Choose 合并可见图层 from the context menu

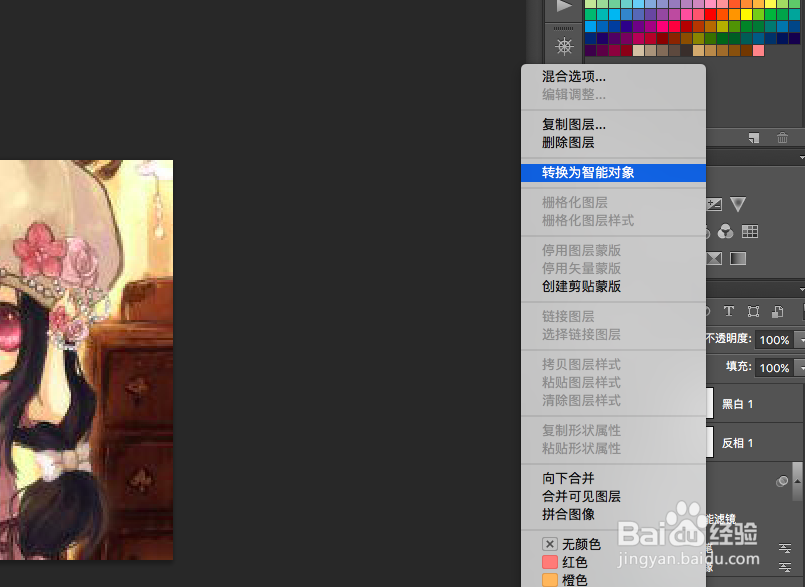[614, 496]
